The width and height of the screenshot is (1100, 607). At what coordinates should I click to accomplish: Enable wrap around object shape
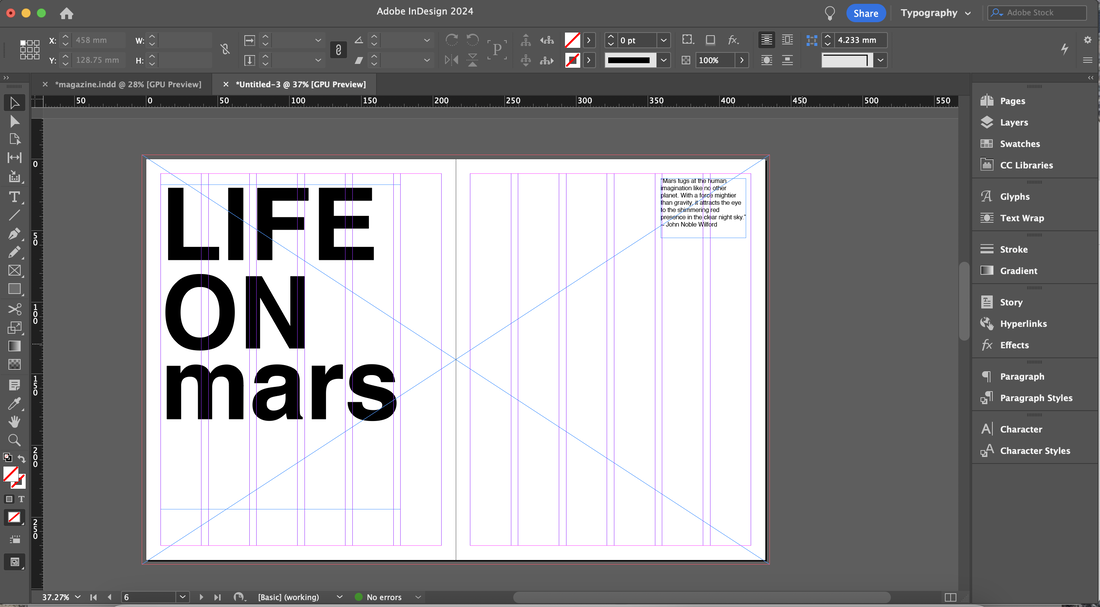(x=767, y=60)
